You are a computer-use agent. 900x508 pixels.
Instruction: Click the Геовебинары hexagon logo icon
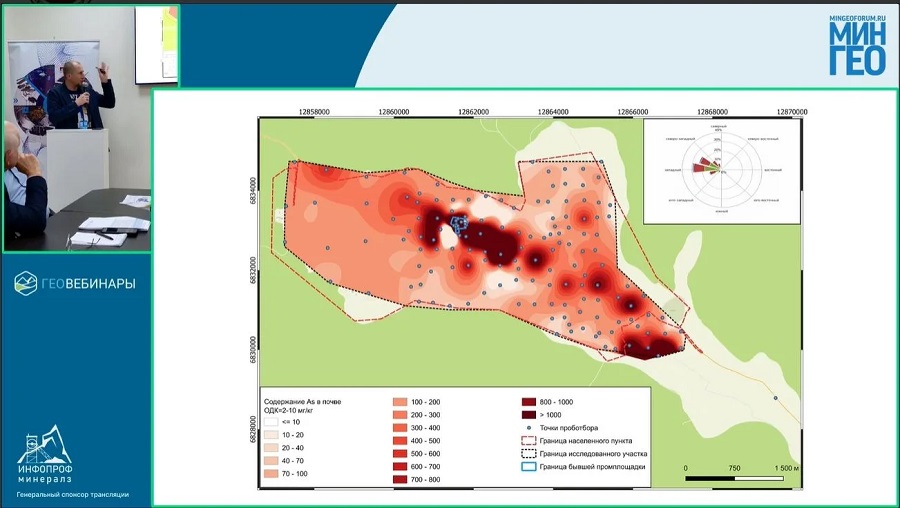pos(26,283)
